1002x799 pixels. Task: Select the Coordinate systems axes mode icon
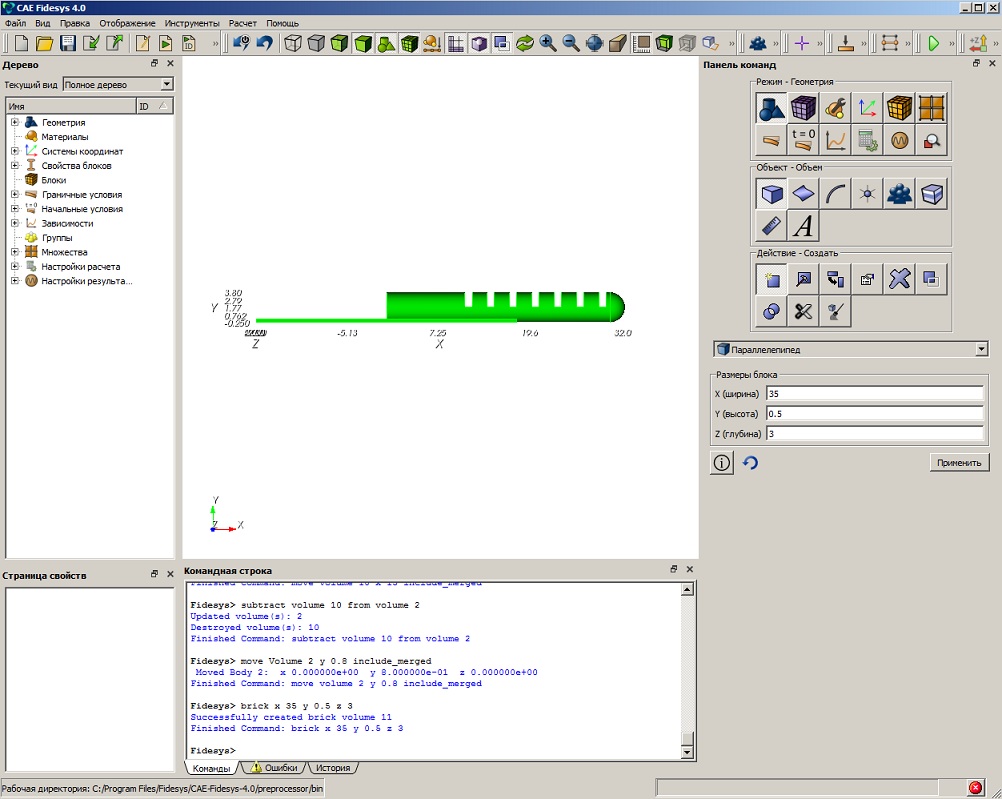pos(867,107)
